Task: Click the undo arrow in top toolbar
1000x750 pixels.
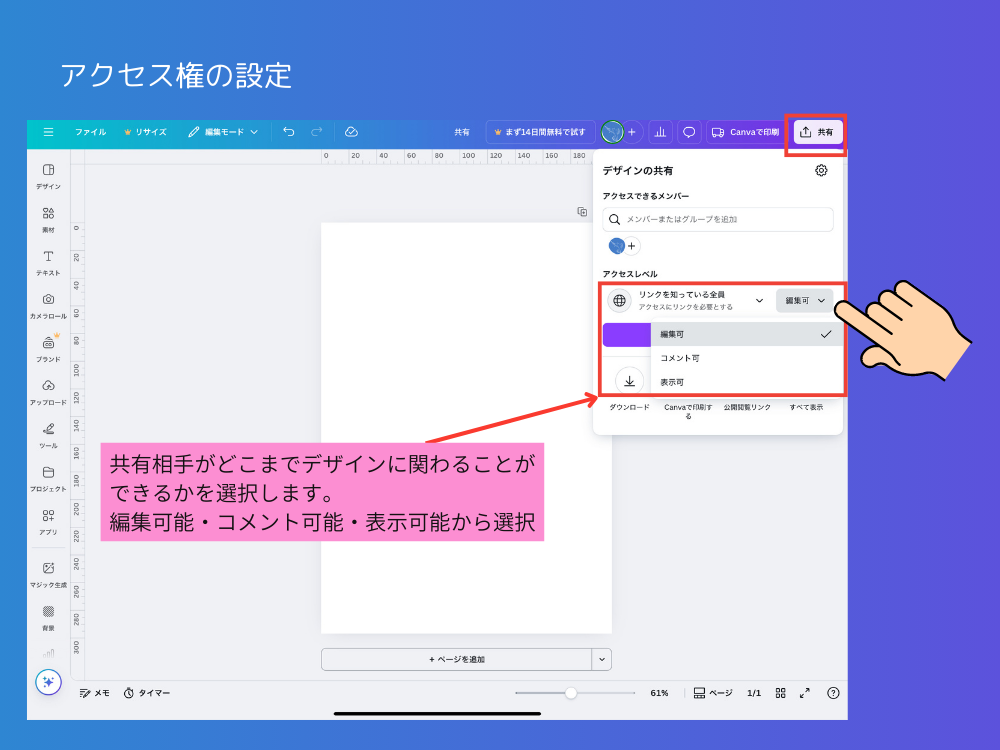Action: [289, 132]
